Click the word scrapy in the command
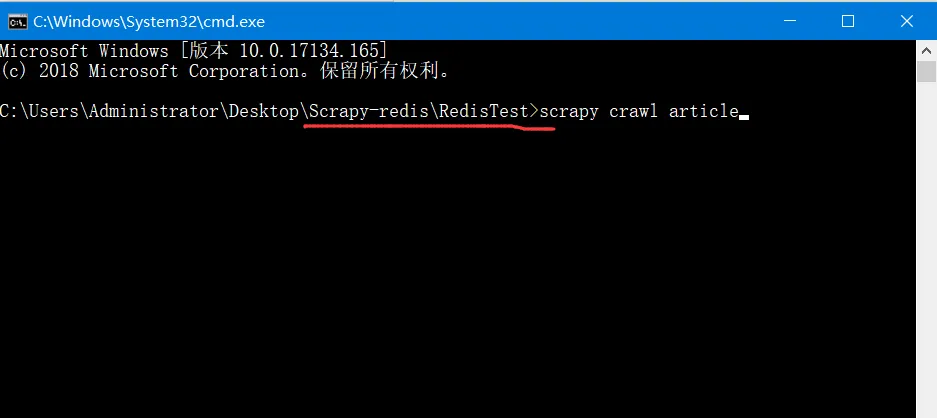 (x=569, y=111)
